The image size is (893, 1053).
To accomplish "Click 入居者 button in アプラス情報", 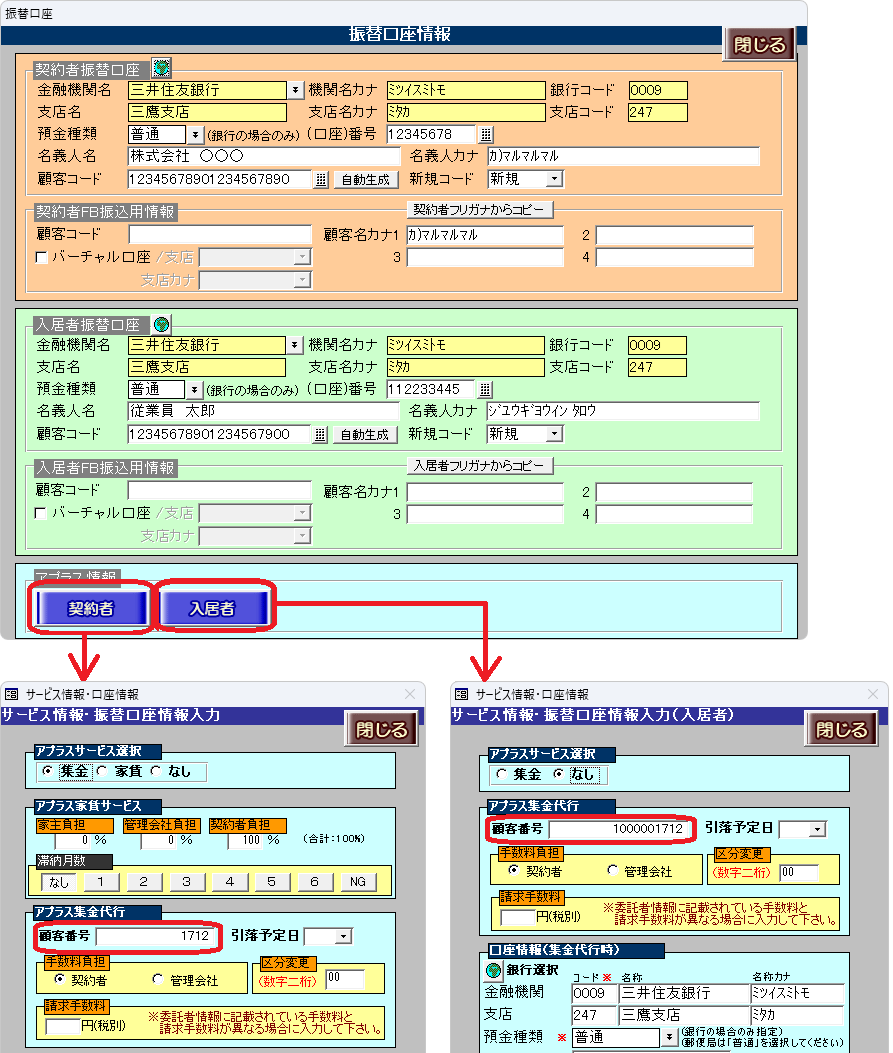I will pyautogui.click(x=212, y=607).
